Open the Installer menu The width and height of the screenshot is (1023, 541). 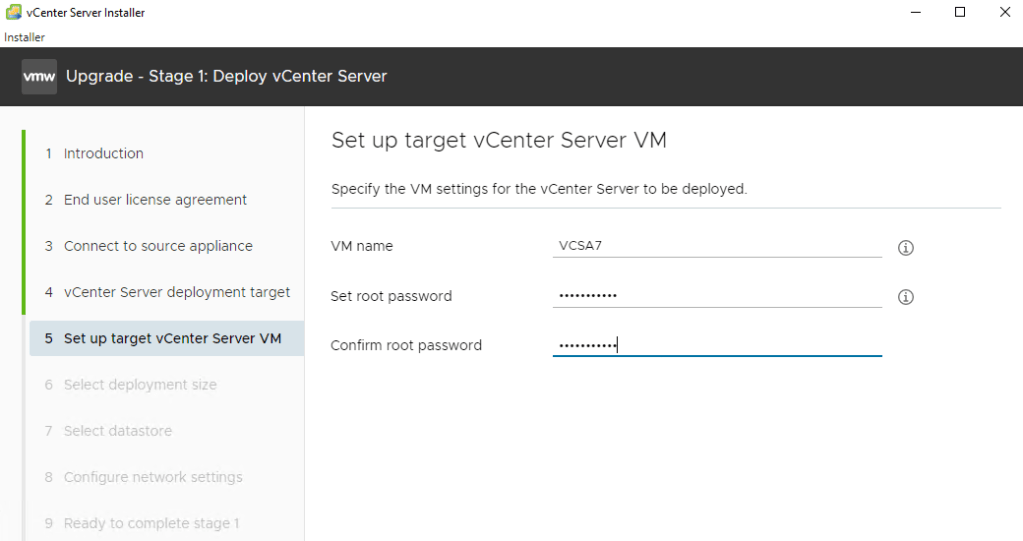[x=24, y=37]
